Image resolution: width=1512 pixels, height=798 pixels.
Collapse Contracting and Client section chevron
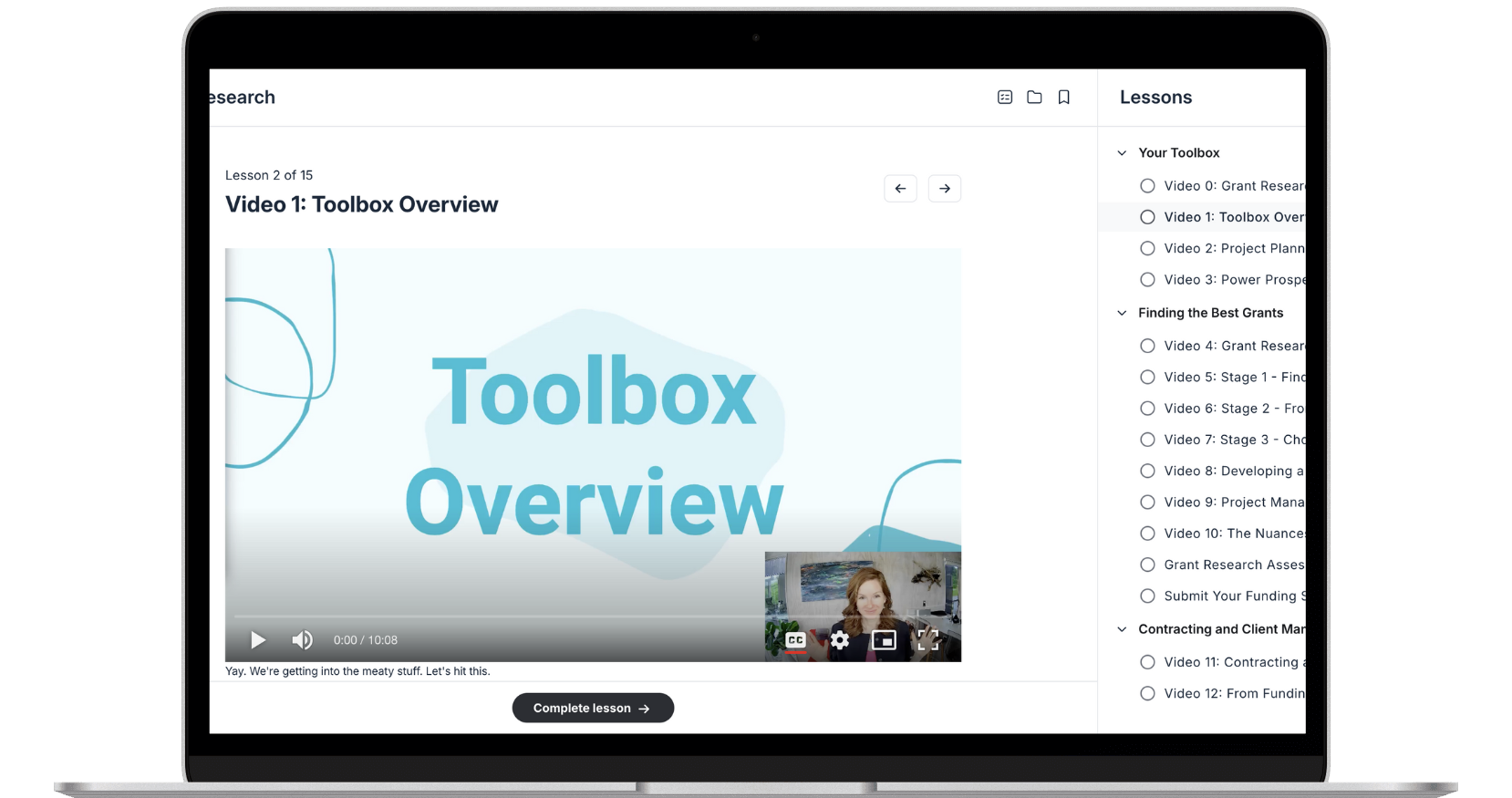[x=1122, y=629]
